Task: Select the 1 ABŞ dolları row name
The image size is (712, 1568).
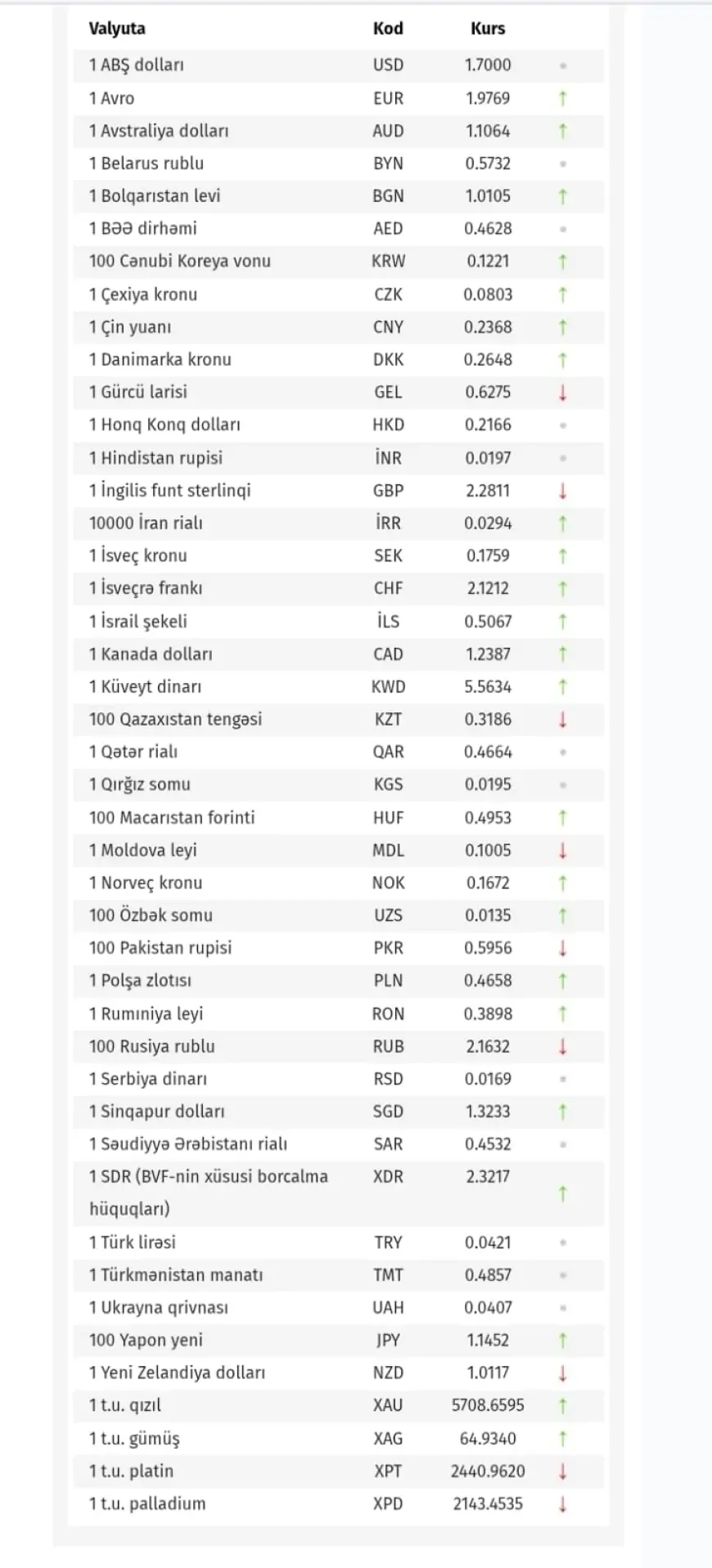Action: (137, 65)
